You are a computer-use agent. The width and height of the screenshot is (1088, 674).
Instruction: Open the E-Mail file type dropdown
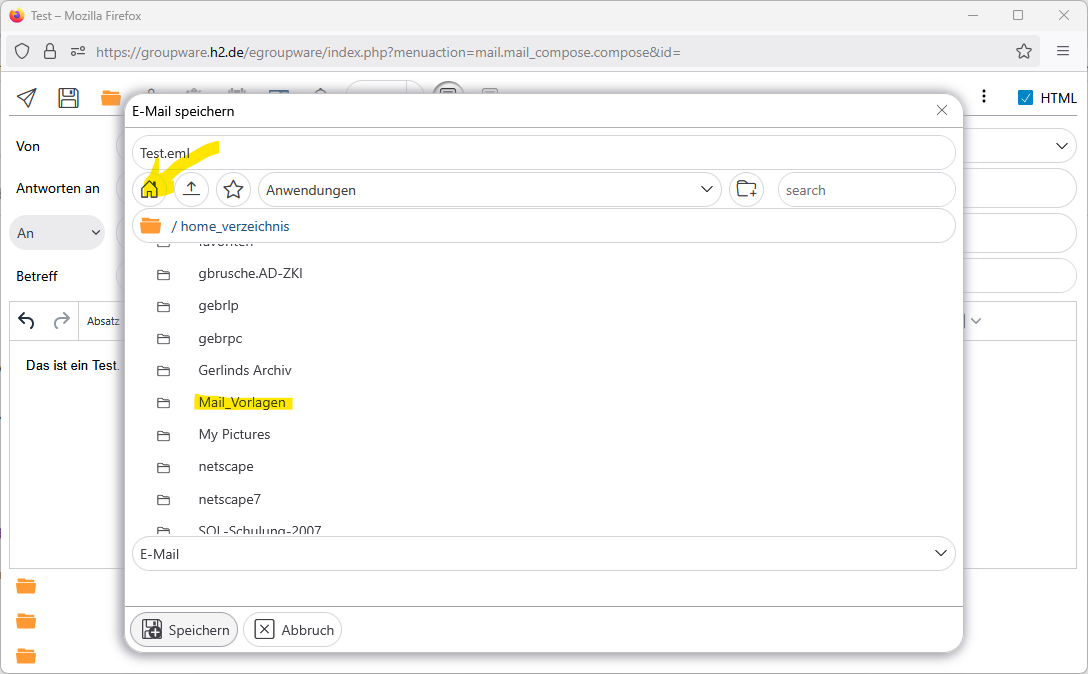(x=543, y=553)
